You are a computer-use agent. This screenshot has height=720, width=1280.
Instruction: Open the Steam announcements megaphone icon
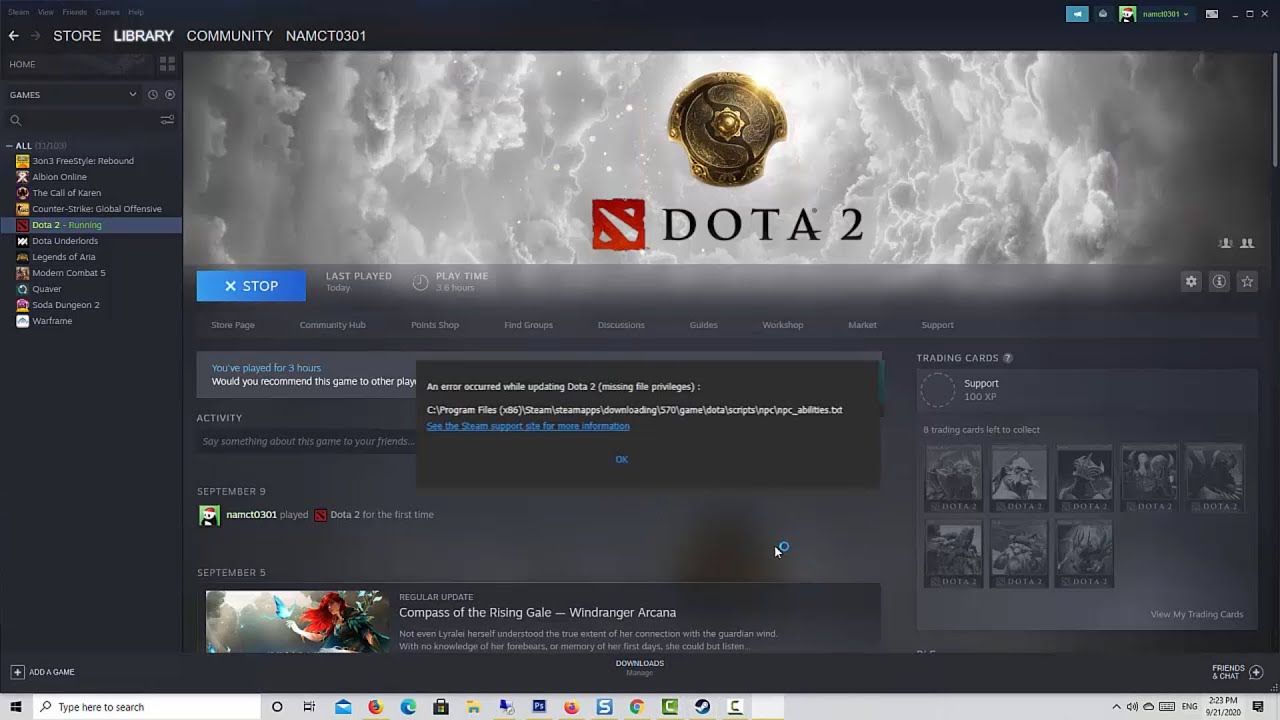1077,14
